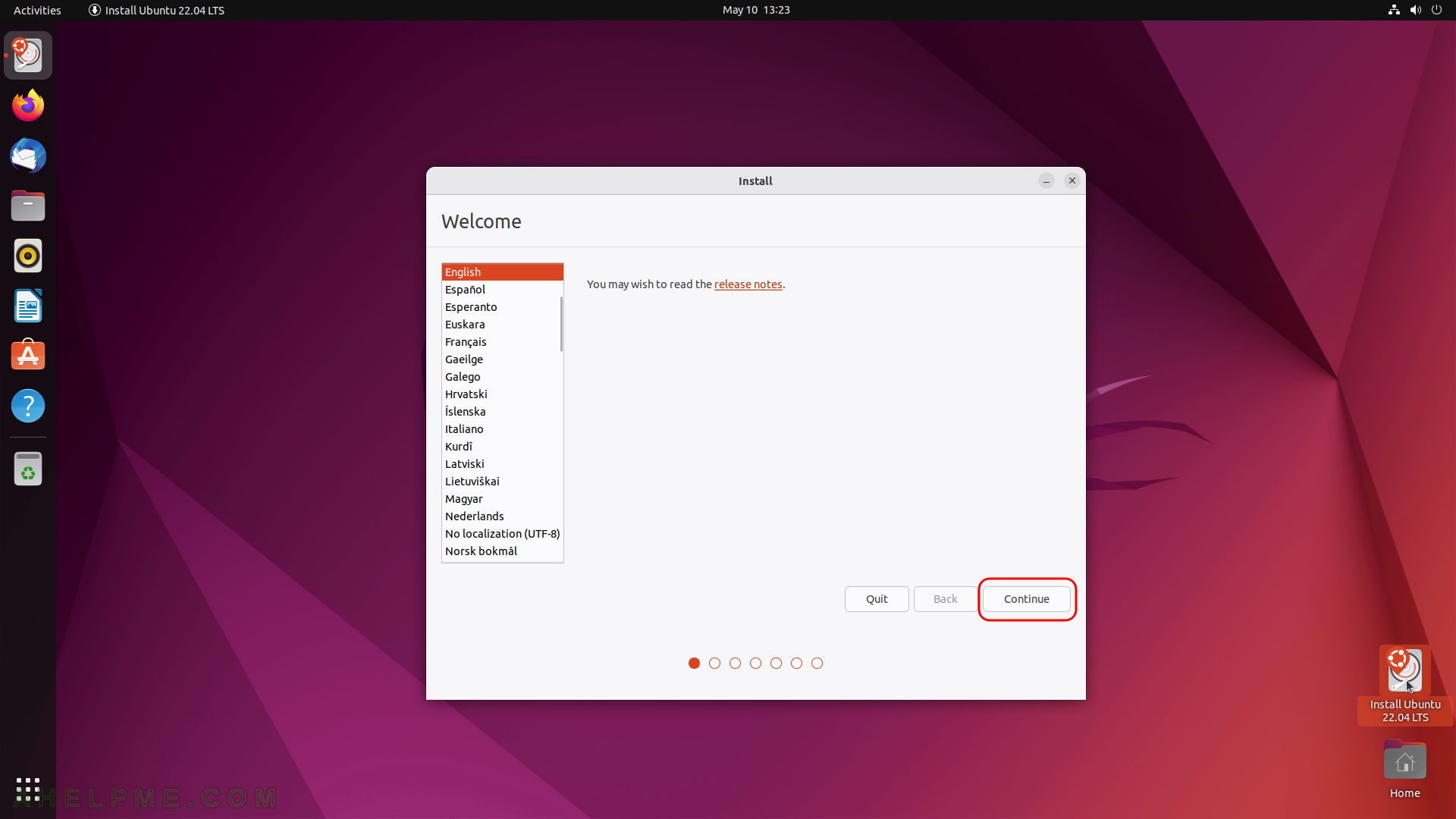Select Gaeilge in the language list

[x=503, y=359]
